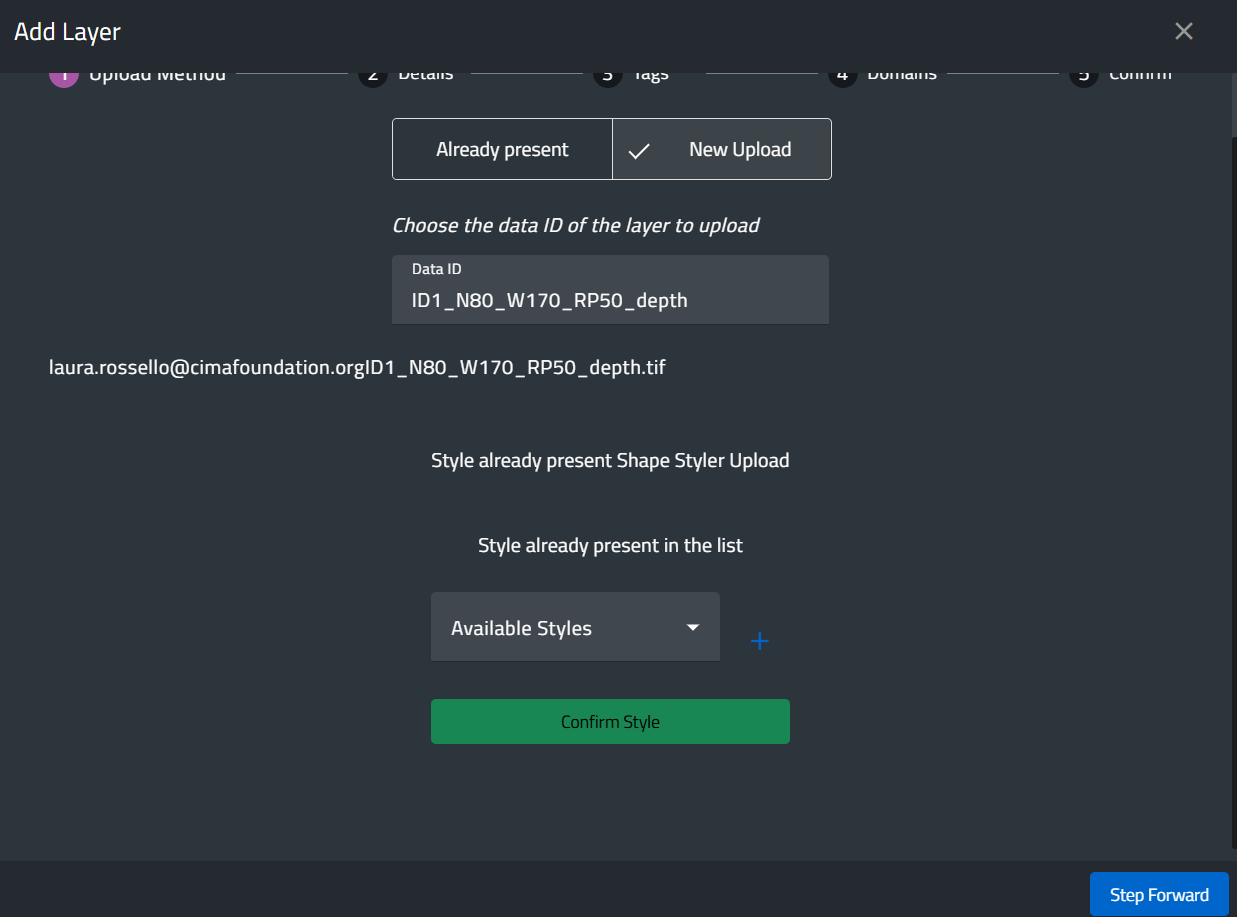
Task: Select the Already present upload method
Action: tap(502, 150)
